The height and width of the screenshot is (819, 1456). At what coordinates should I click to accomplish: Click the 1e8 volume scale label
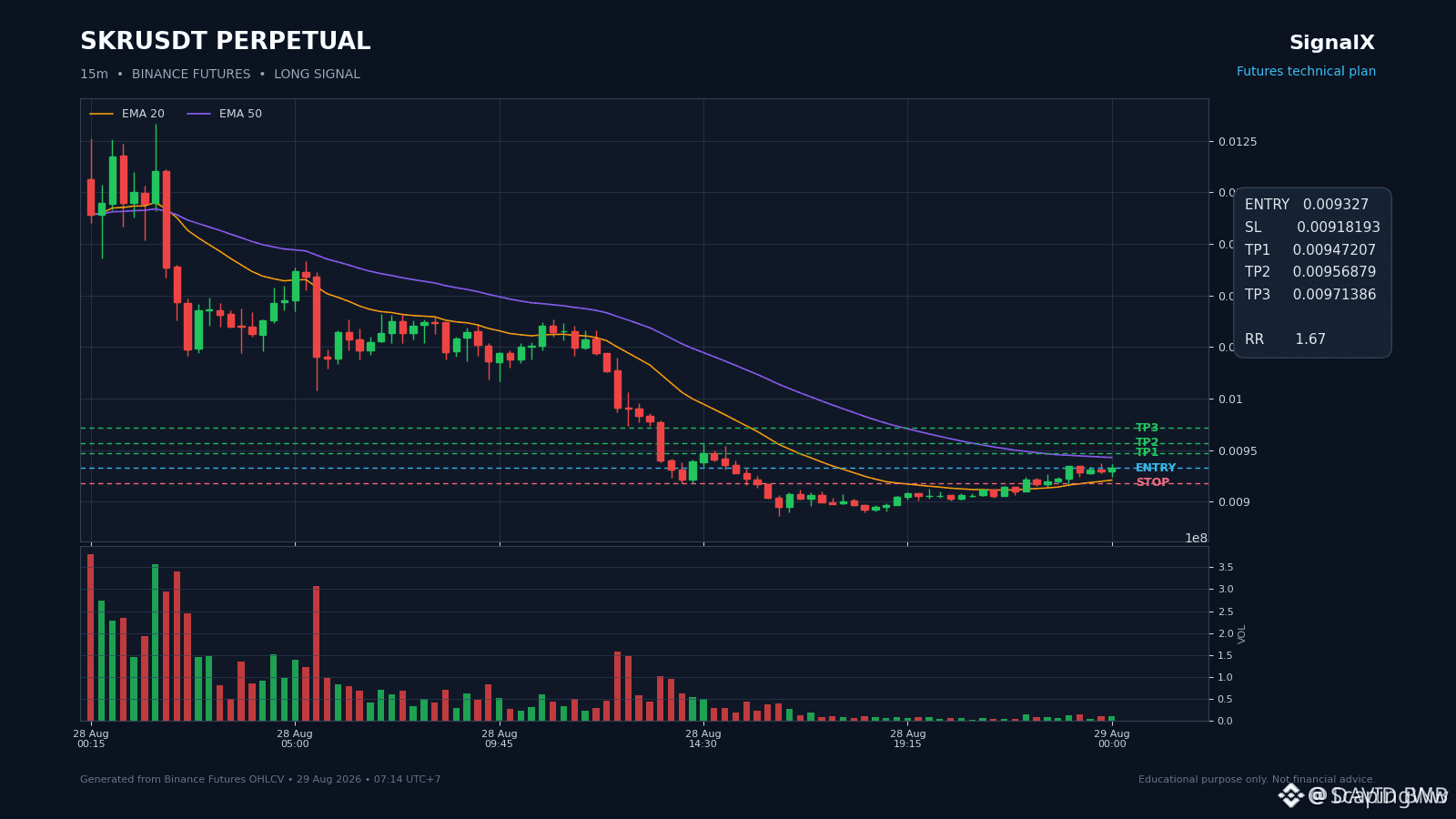1196,538
